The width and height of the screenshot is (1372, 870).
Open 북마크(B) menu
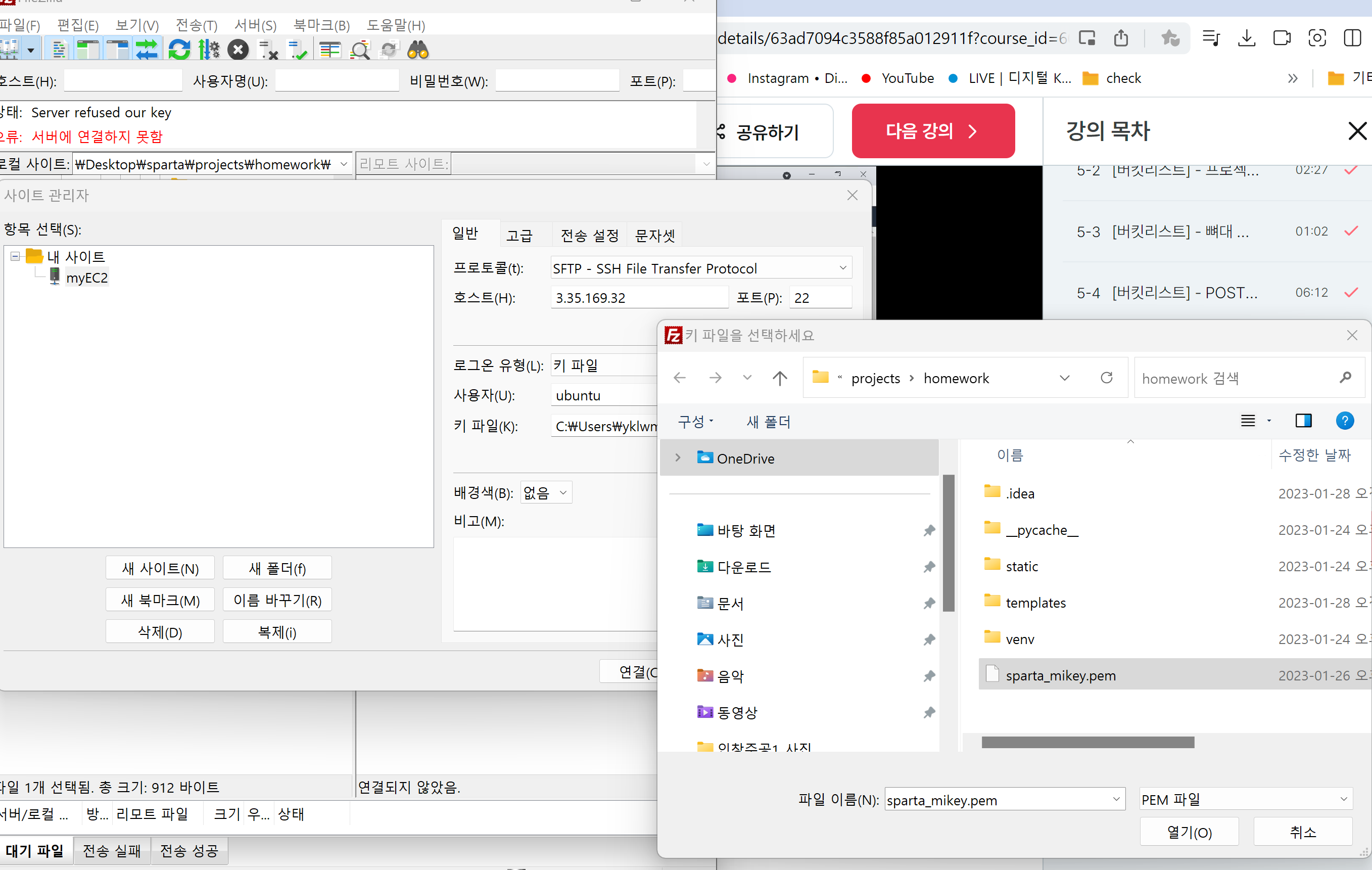click(x=321, y=25)
